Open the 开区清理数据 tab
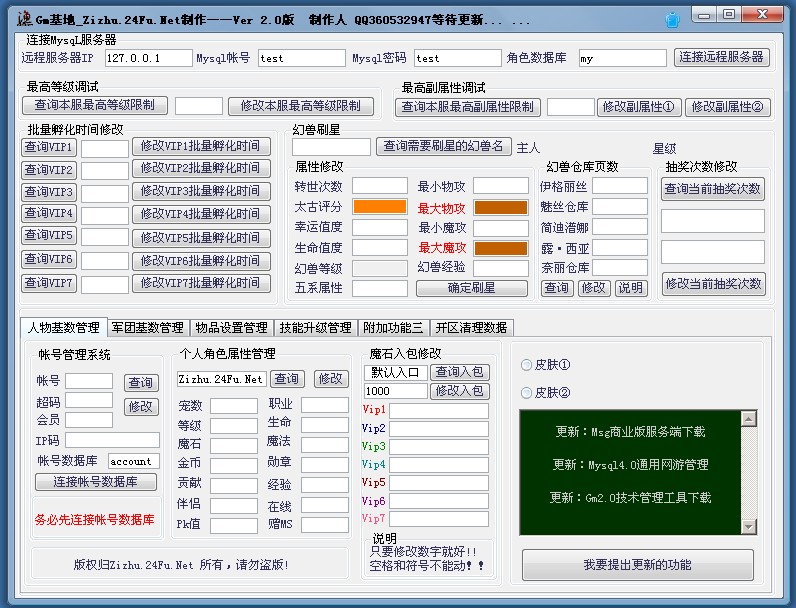This screenshot has height=608, width=796. (x=471, y=327)
